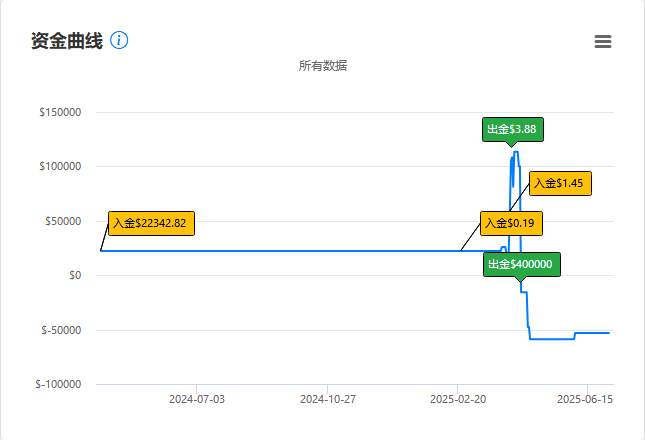Click the 2025-02-20 date label

(x=458, y=399)
